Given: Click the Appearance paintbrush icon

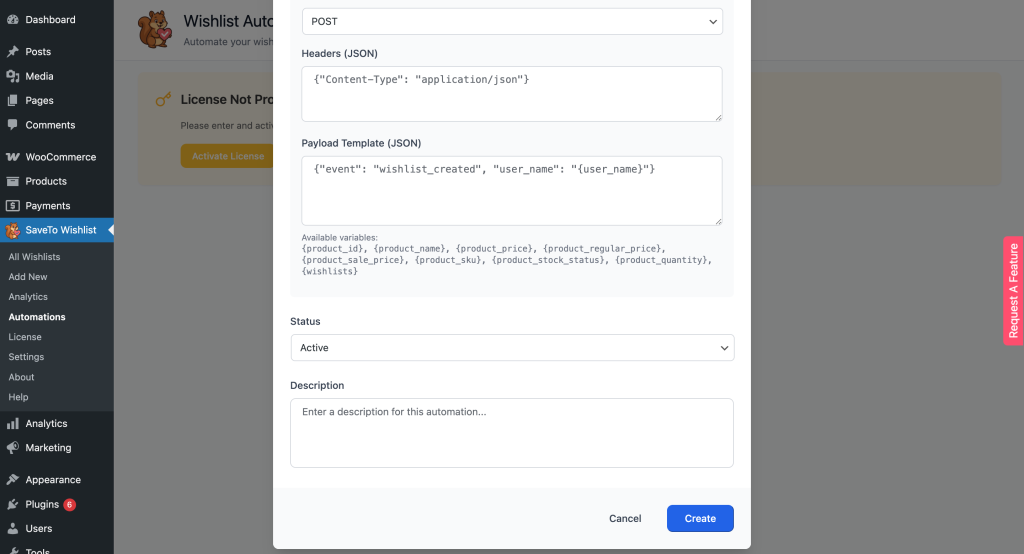Looking at the screenshot, I should point(12,480).
